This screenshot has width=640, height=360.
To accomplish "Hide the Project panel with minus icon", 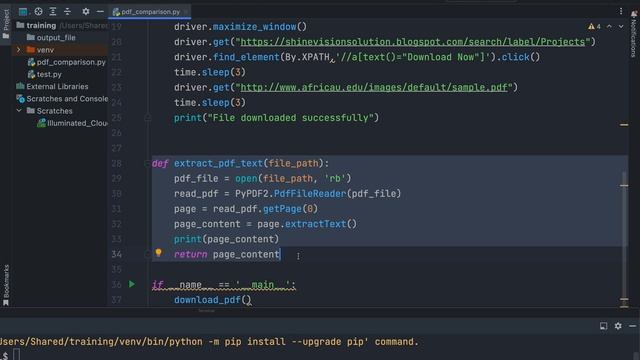I will tap(100, 11).
